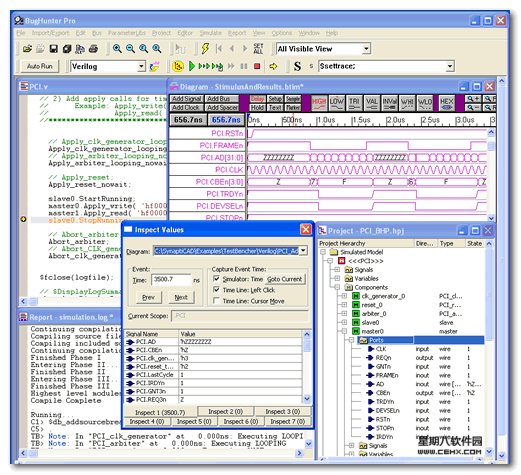Select the VAL waveform state button
This screenshot has width=521, height=475.
click(372, 103)
